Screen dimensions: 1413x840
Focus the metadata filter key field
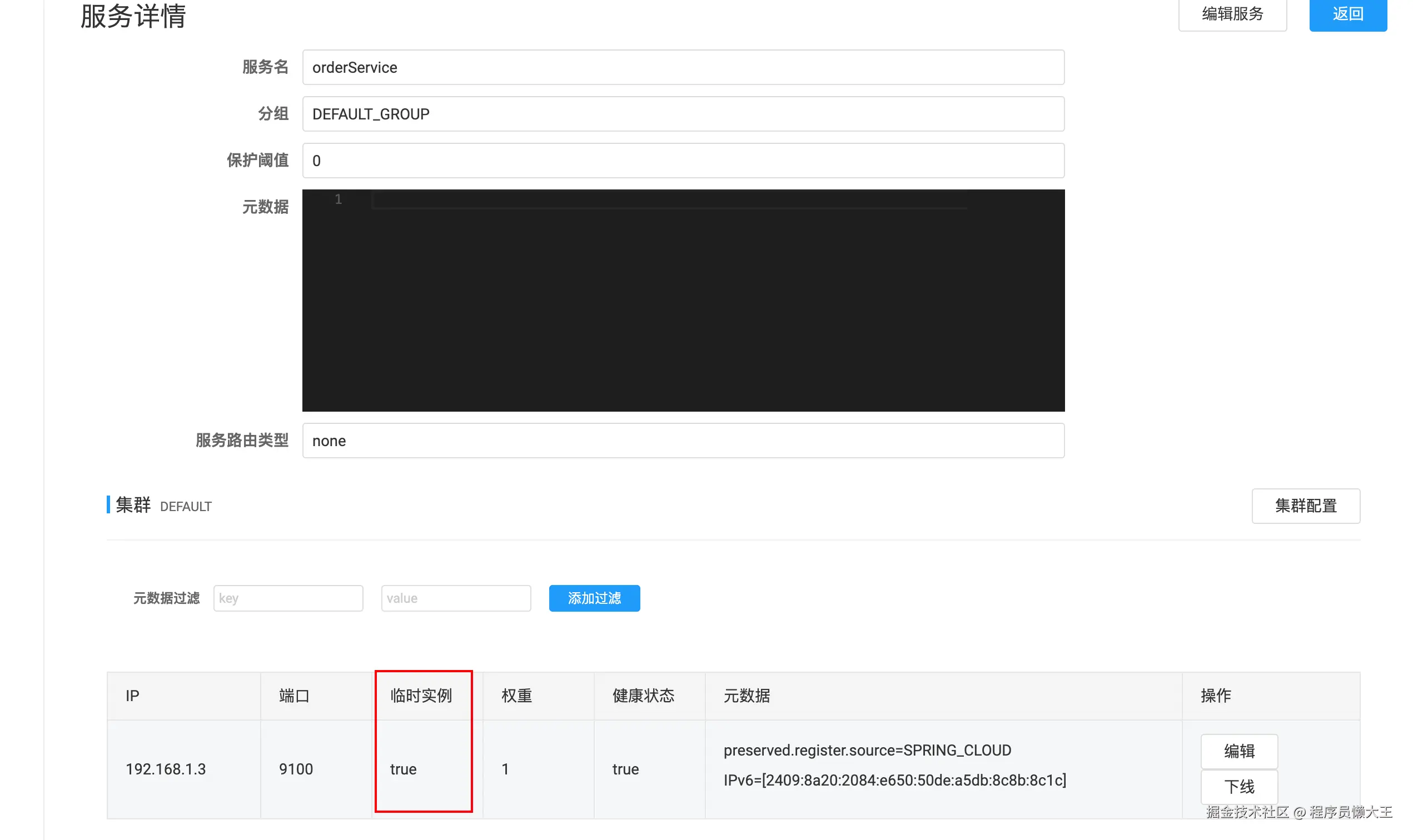coord(288,598)
